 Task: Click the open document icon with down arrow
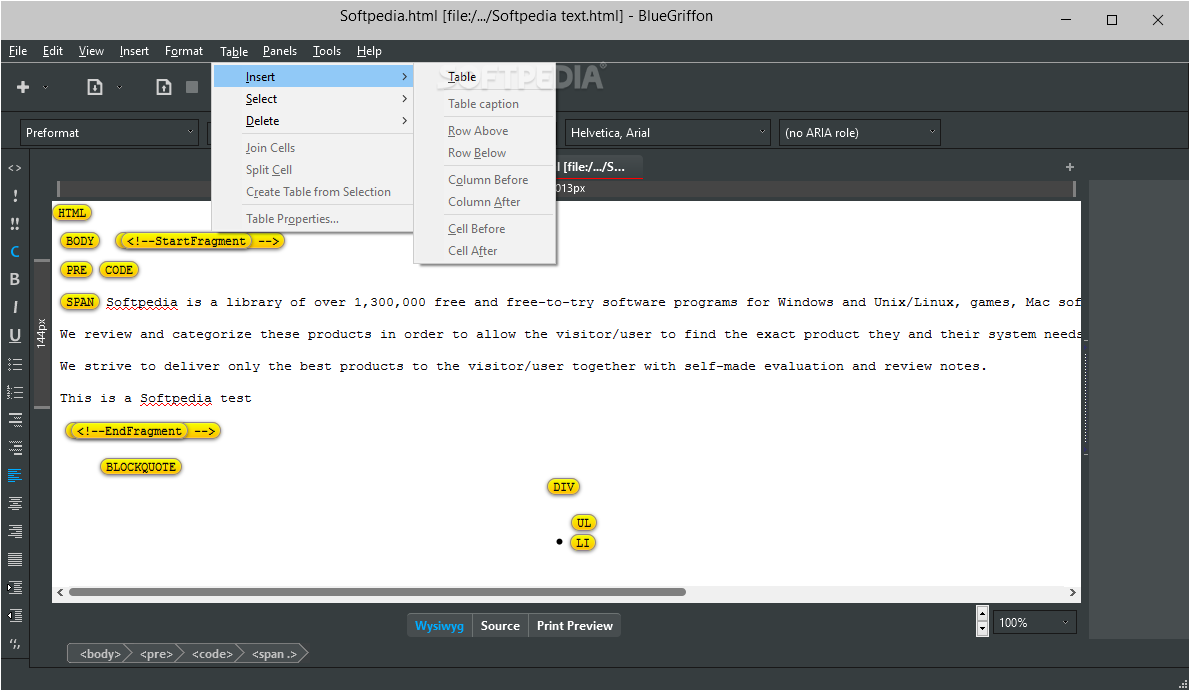95,87
